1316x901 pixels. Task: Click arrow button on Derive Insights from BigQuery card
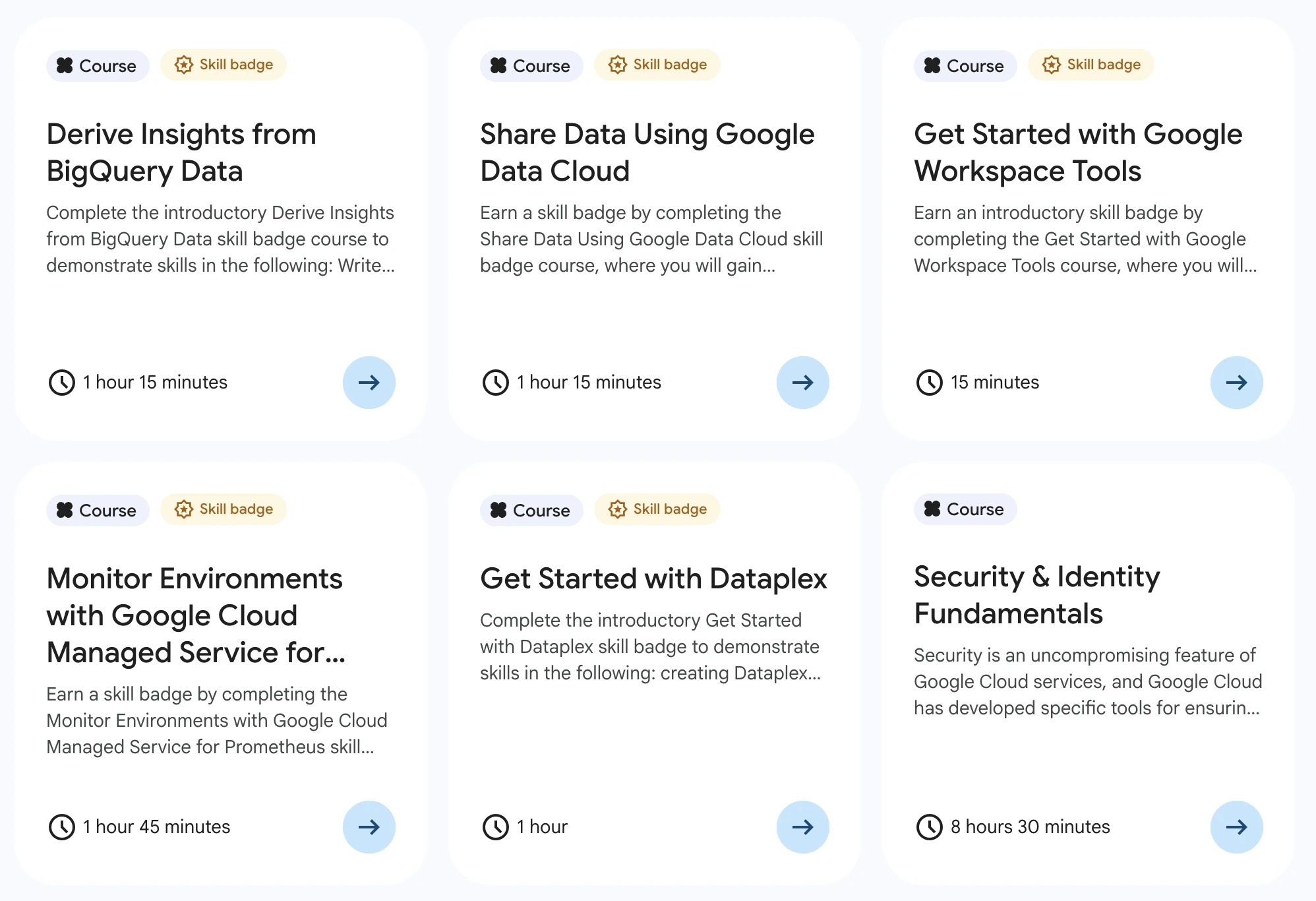[x=369, y=383]
